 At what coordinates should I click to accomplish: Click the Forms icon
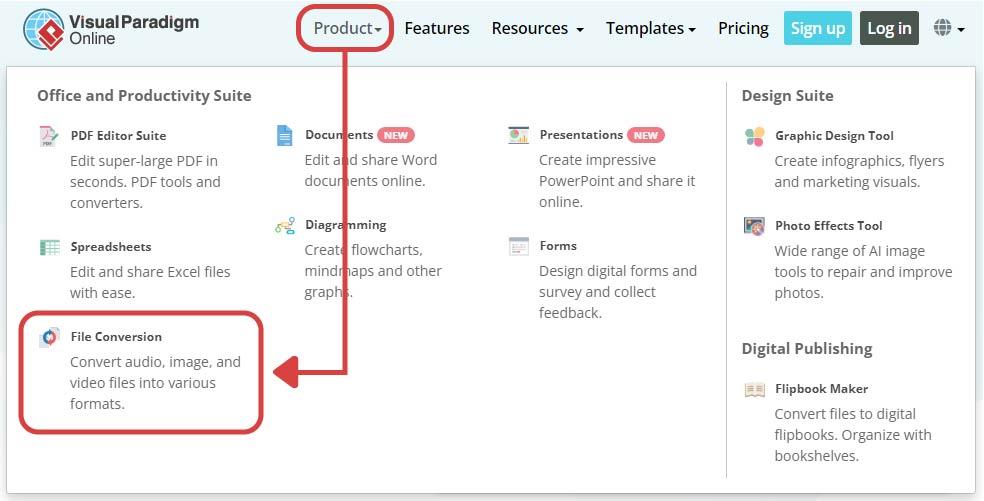(x=518, y=246)
